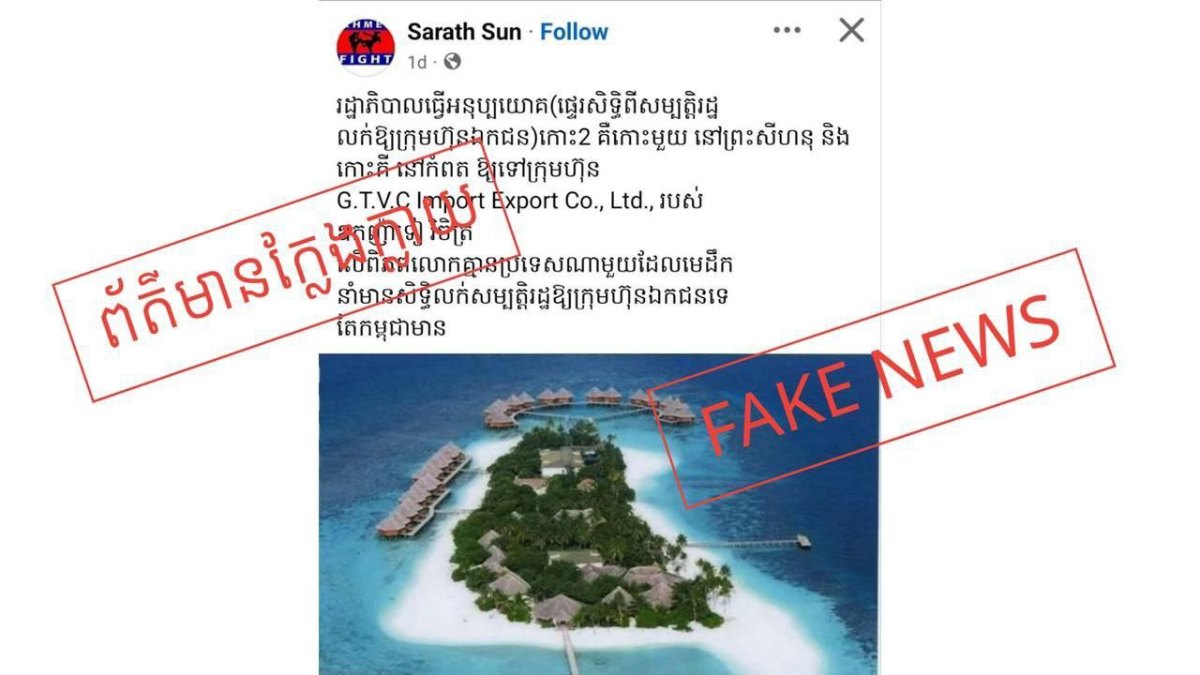
Task: Open the island resort photo
Action: click(x=599, y=514)
